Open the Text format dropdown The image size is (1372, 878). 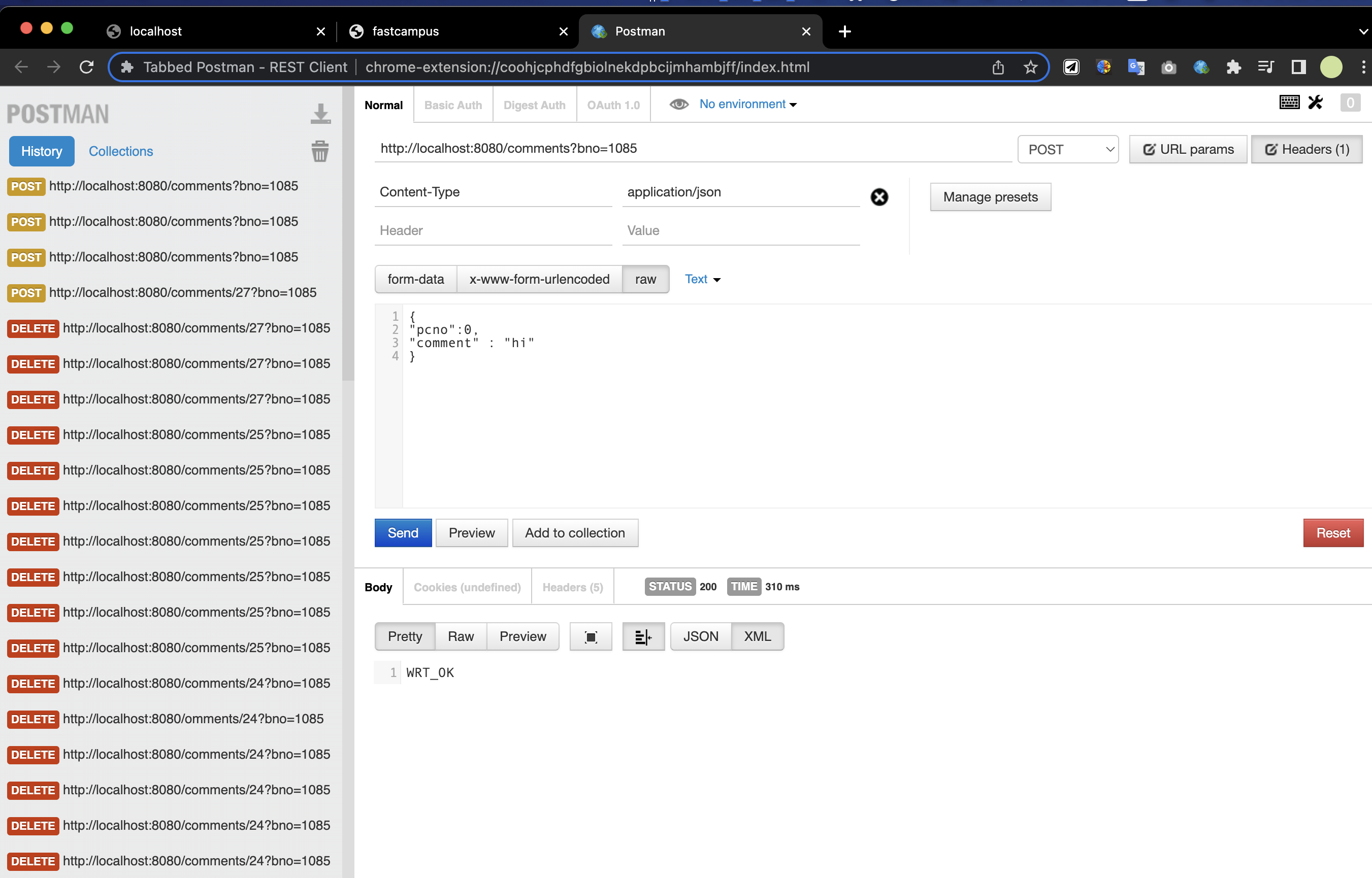point(702,279)
